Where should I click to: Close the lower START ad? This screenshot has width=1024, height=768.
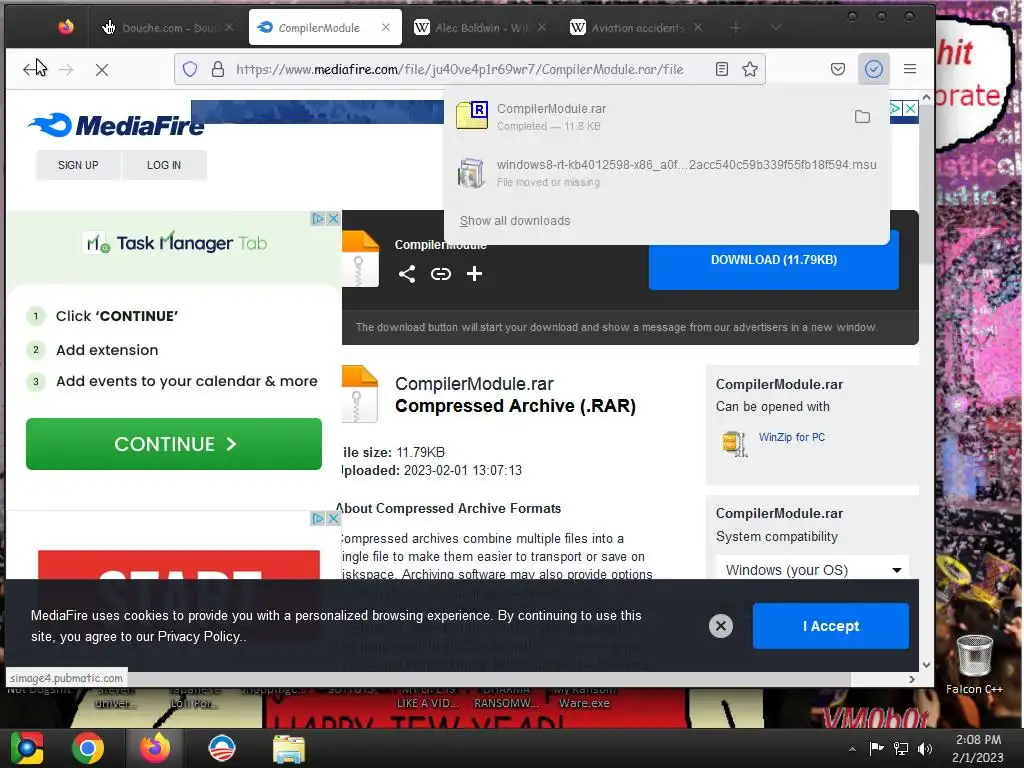pyautogui.click(x=333, y=518)
